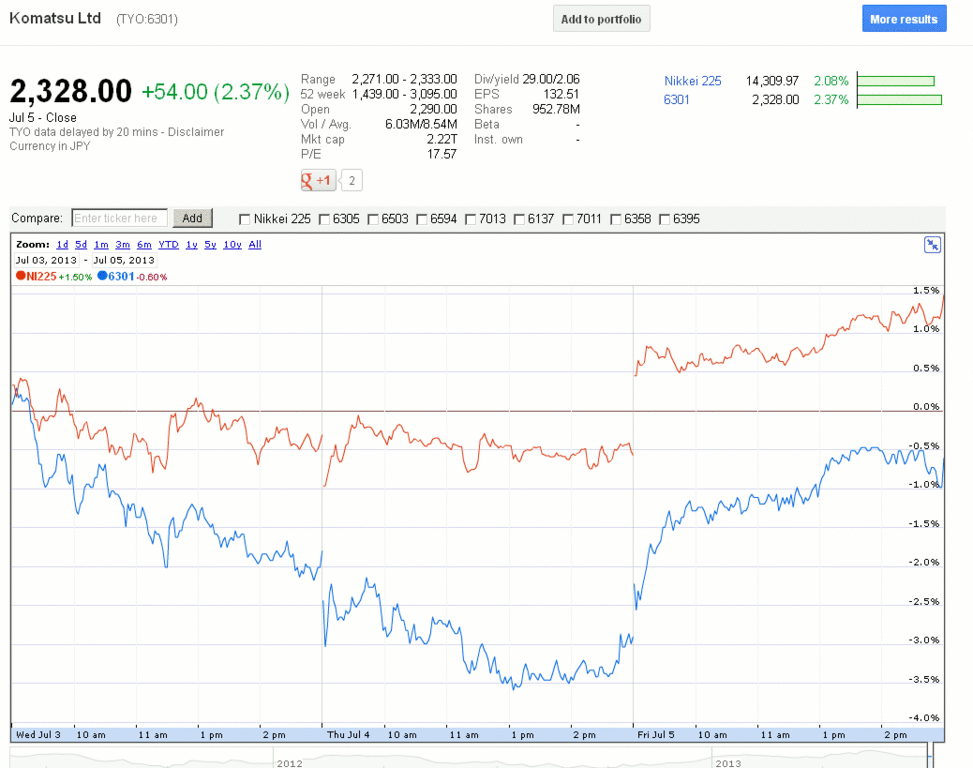Click the 6301 legend label in chart
The width and height of the screenshot is (973, 768).
click(121, 276)
